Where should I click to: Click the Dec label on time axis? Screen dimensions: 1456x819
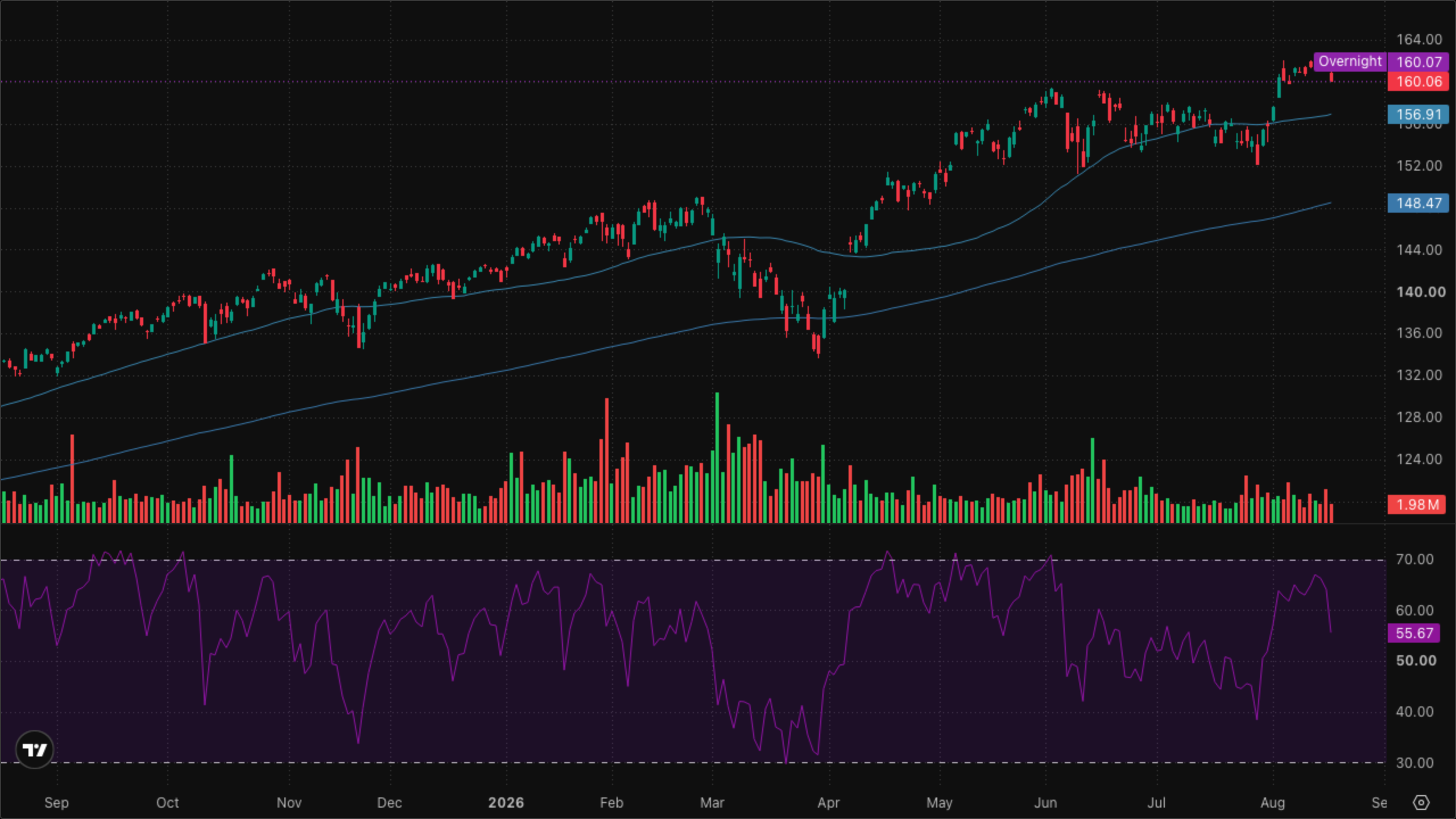pyautogui.click(x=389, y=803)
